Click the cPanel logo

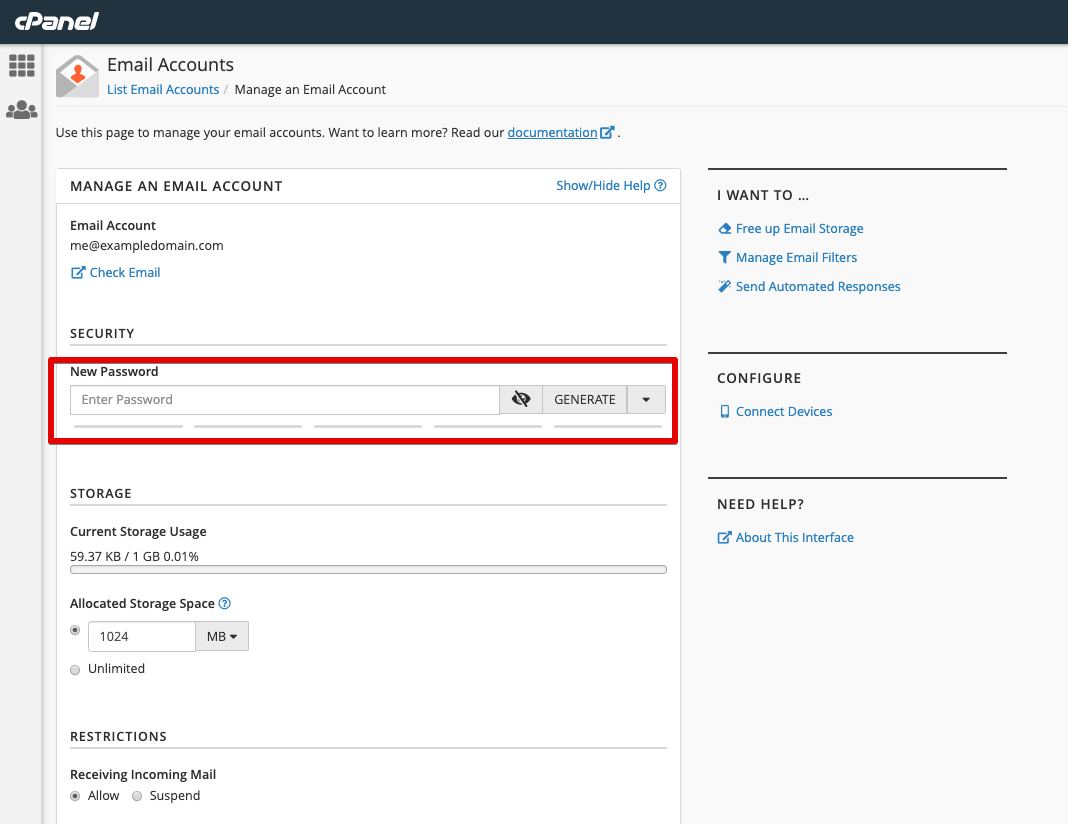tap(54, 21)
